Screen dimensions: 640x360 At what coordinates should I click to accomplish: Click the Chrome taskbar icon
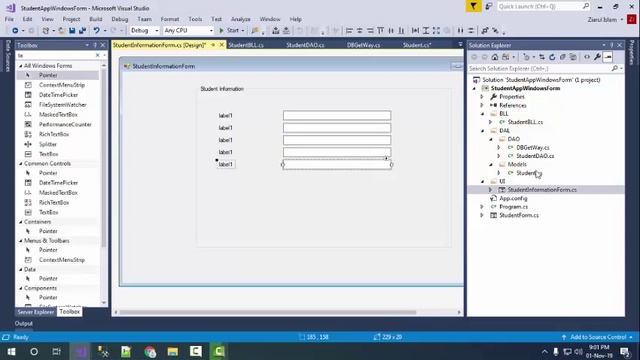tap(150, 351)
